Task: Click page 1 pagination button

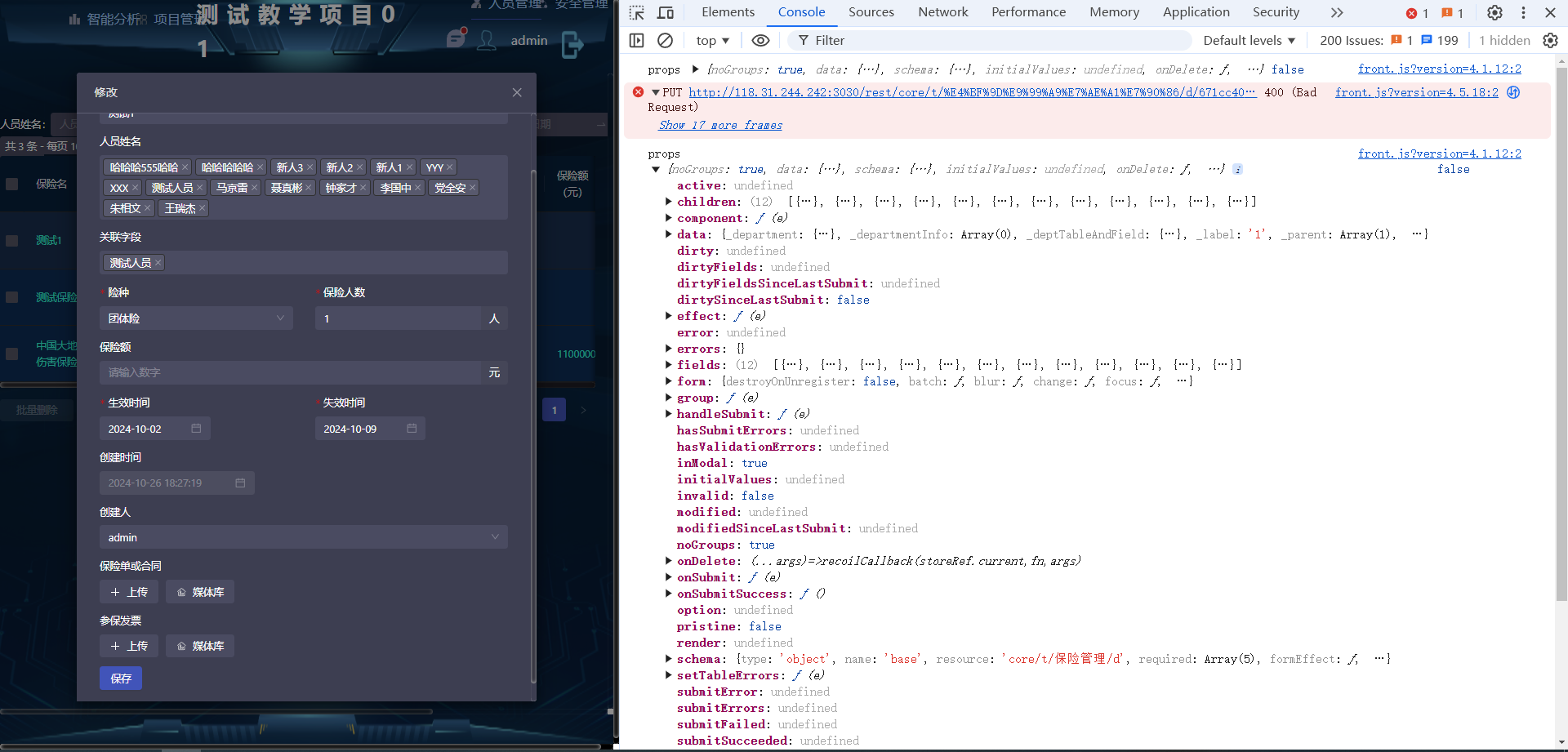Action: (554, 410)
